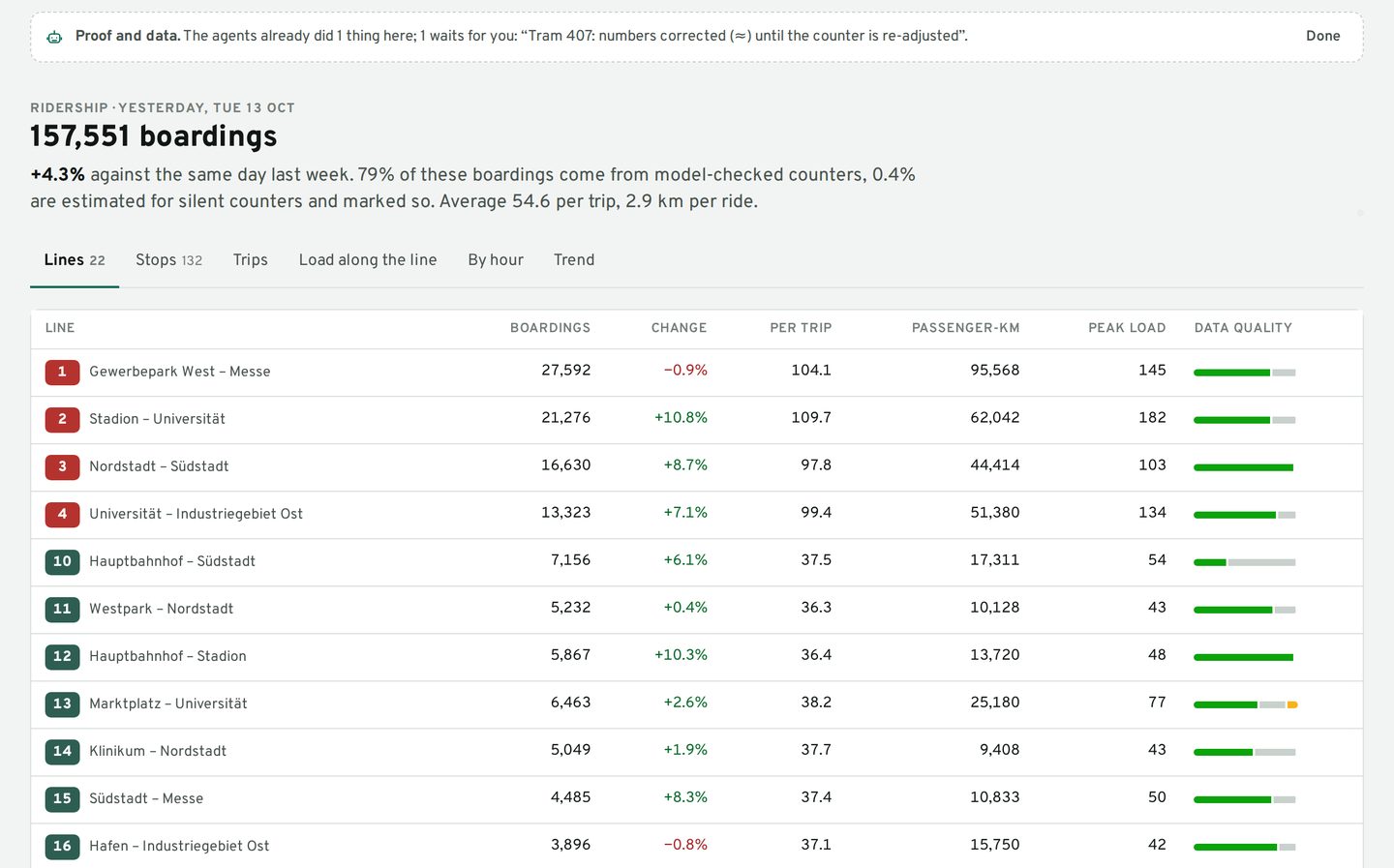The width and height of the screenshot is (1394, 868).
Task: Click the green line 11 badge
Action: pos(62,609)
